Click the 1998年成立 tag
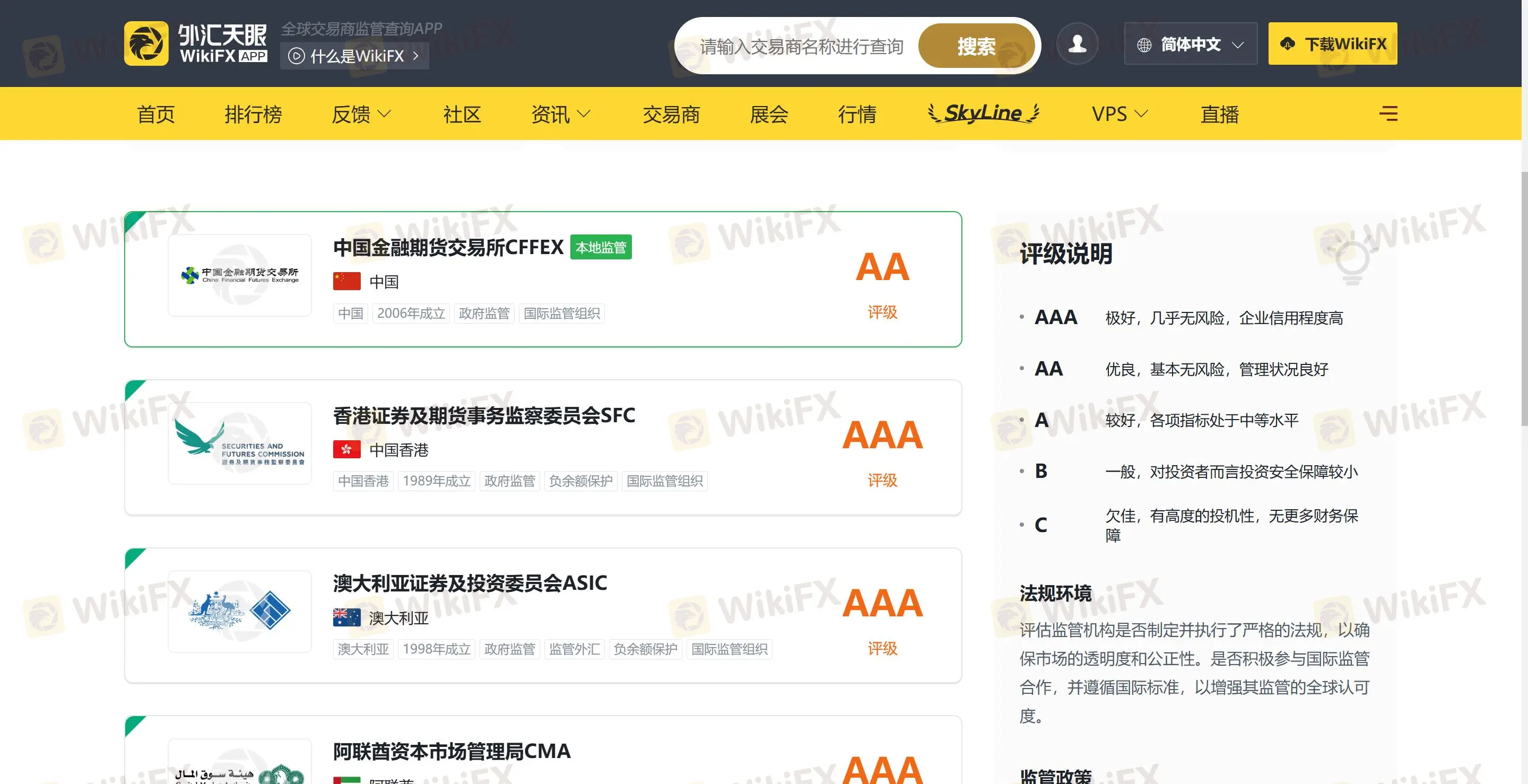The image size is (1528, 784). (x=436, y=649)
